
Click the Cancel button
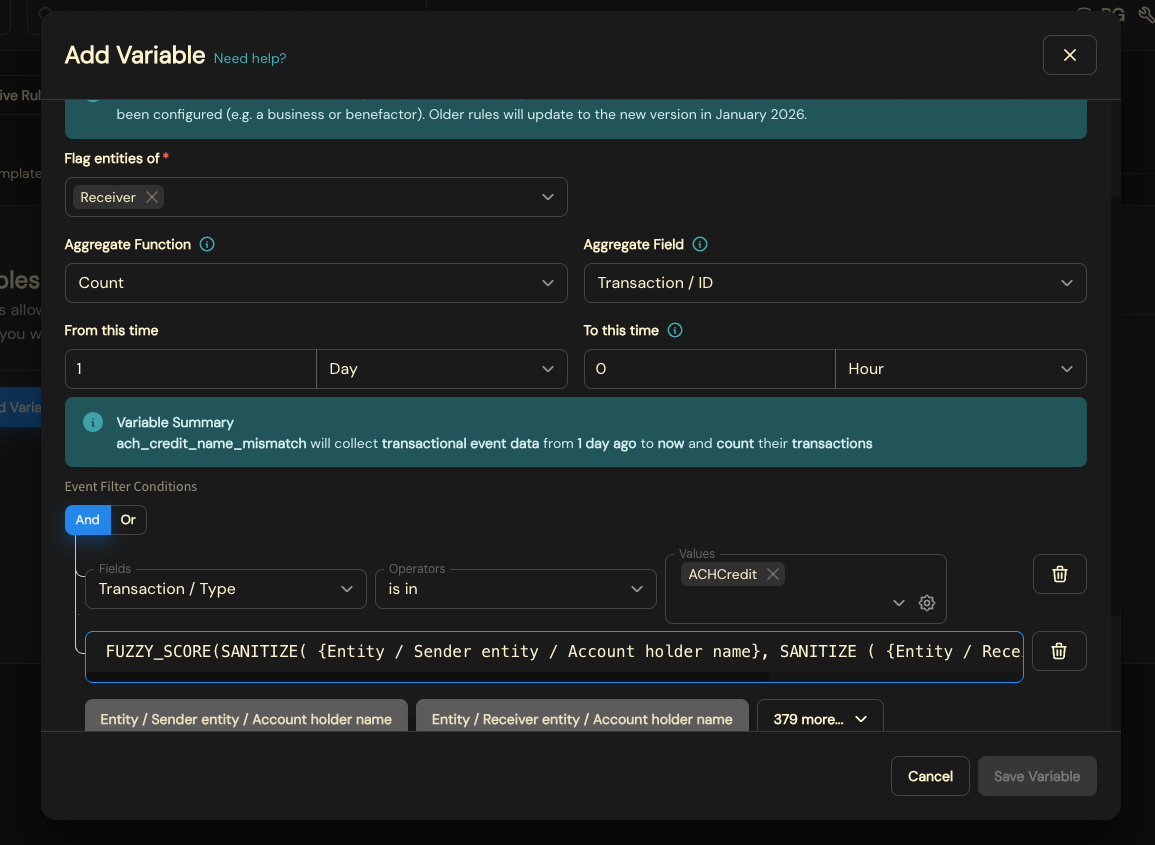[x=930, y=776]
